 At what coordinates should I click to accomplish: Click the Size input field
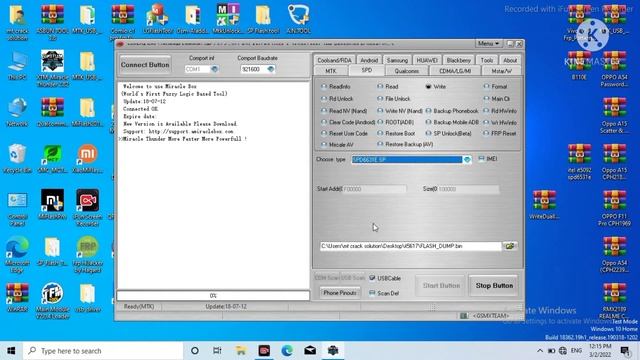click(x=468, y=189)
